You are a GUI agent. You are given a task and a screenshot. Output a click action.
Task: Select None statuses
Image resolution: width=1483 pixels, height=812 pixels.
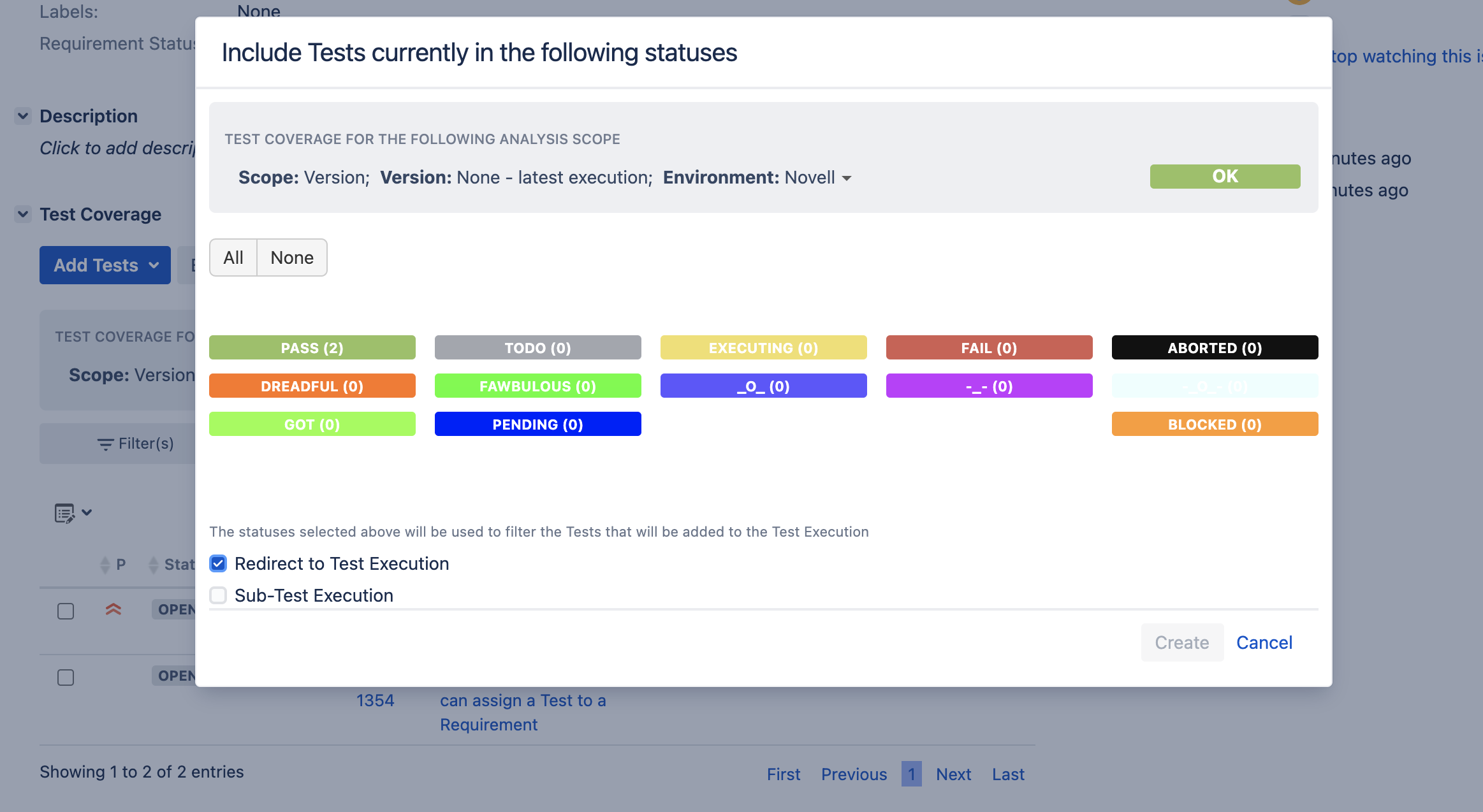pos(292,257)
